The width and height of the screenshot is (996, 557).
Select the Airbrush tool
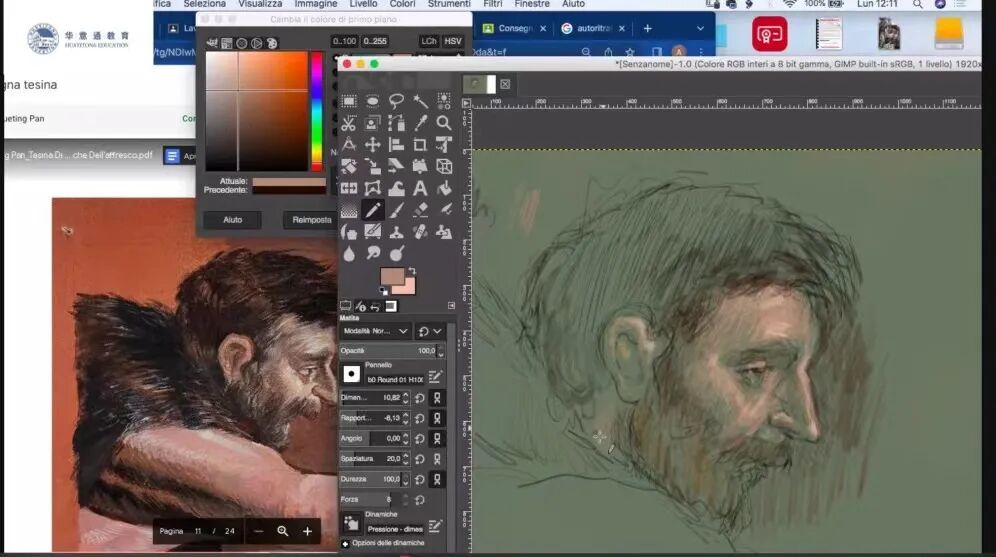click(x=444, y=210)
